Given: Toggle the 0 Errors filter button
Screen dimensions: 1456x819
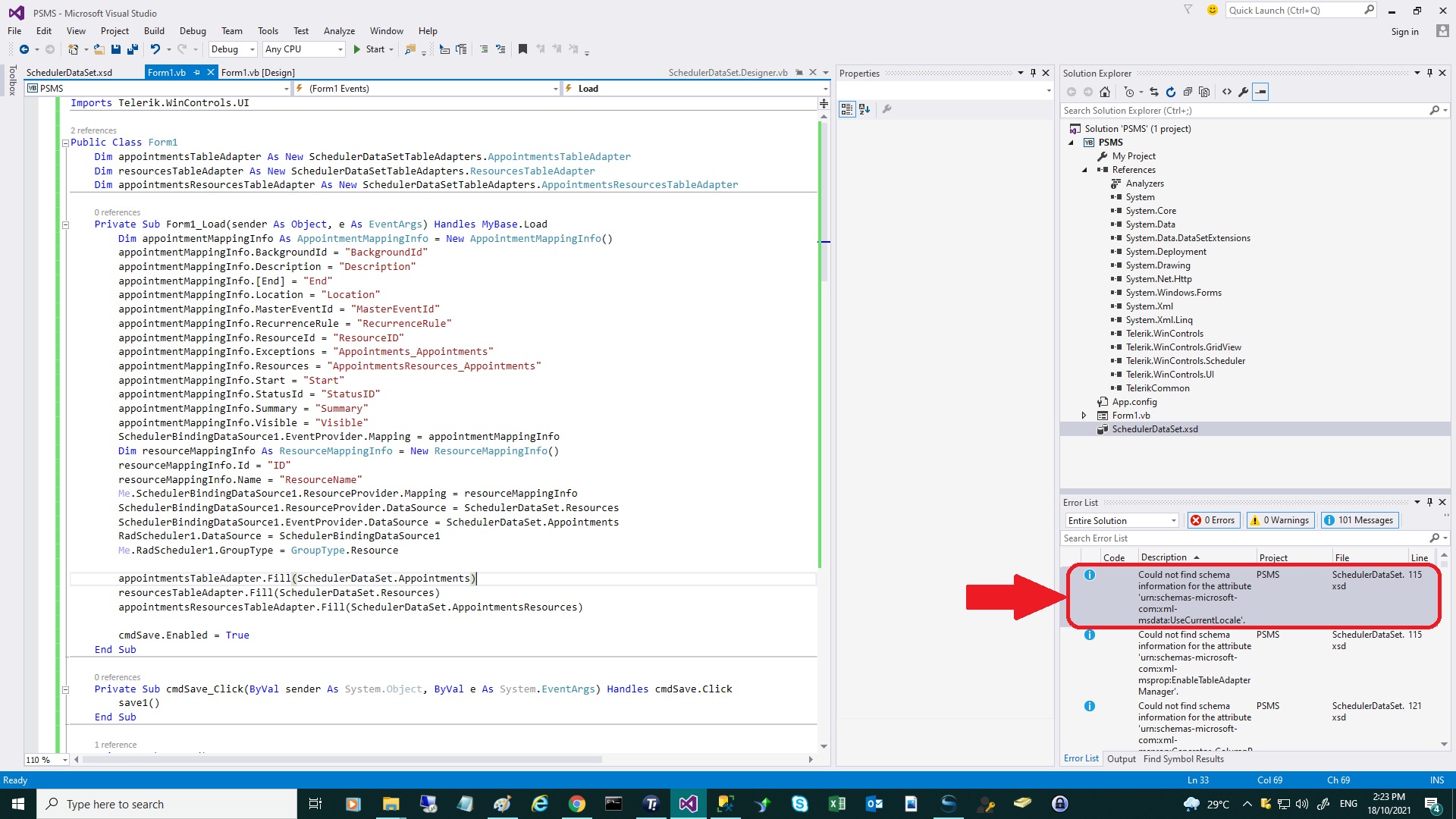Looking at the screenshot, I should pos(1213,520).
